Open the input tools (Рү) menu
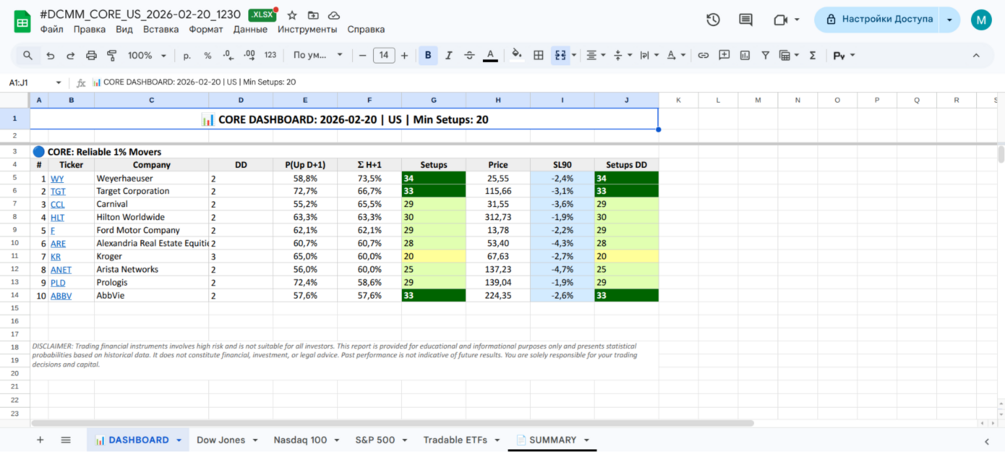 point(844,56)
